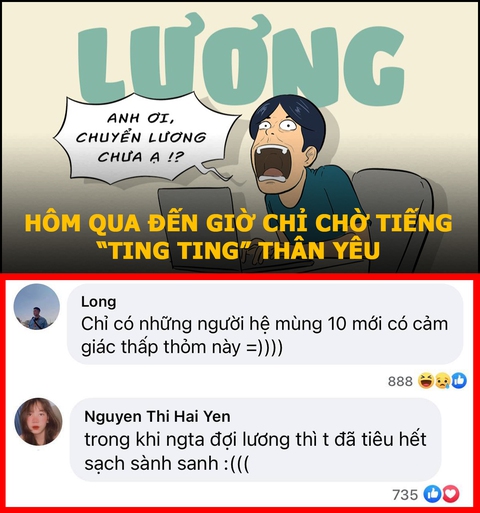Select Long's comment text about mùng 10
This screenshot has width=480, height=513.
pyautogui.click(x=265, y=336)
